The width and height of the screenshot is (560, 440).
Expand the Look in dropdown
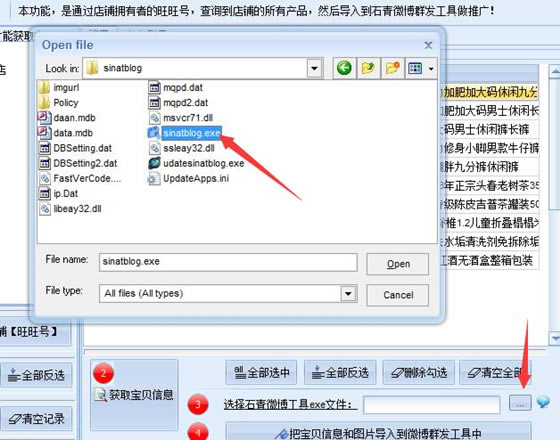tap(315, 68)
